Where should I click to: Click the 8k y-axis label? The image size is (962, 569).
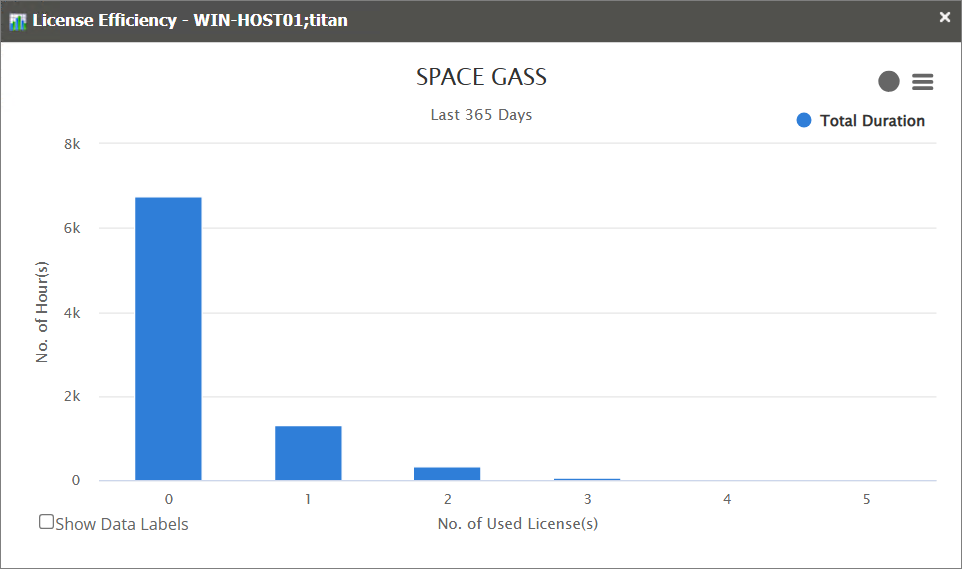coord(71,144)
